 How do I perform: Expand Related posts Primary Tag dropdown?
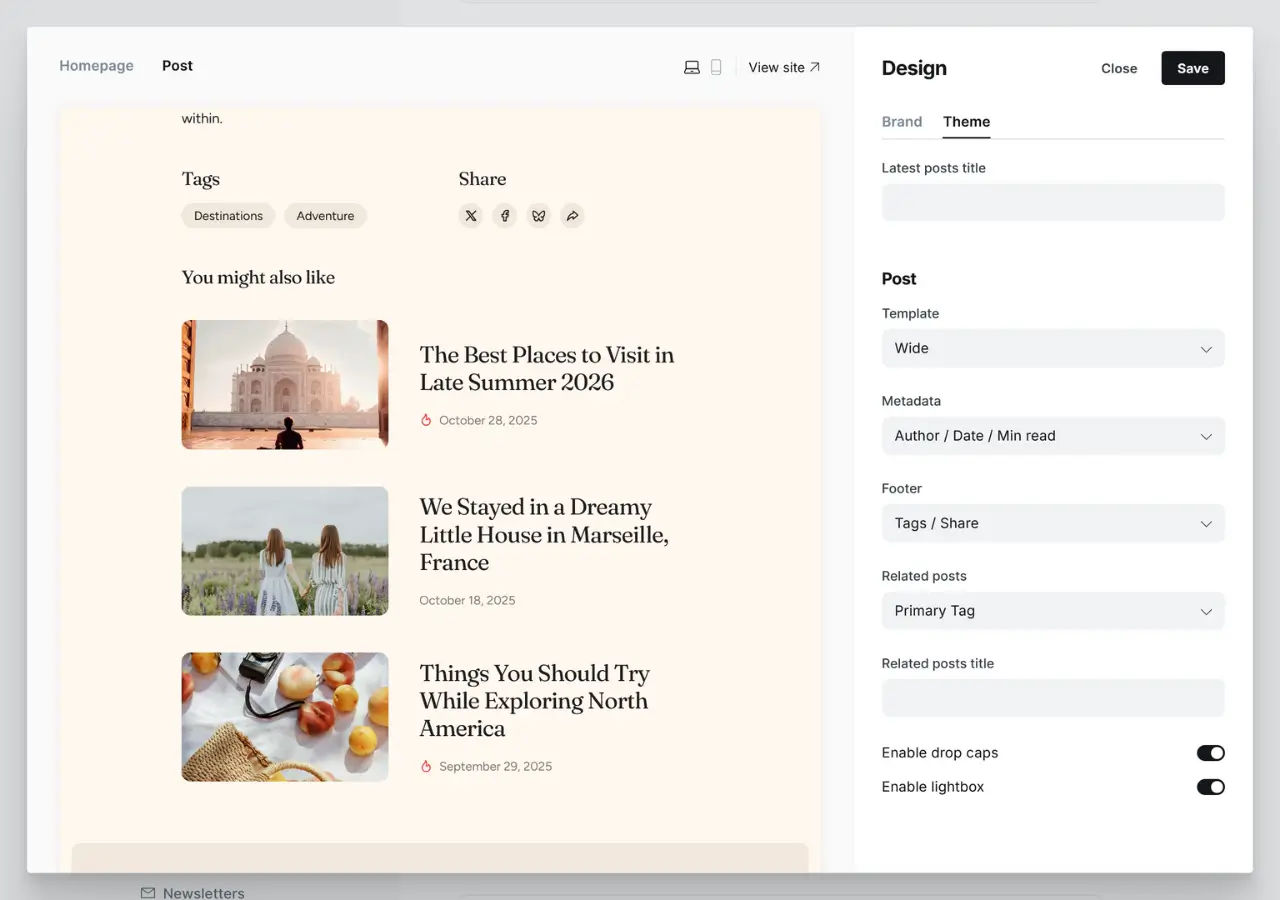coord(1052,611)
